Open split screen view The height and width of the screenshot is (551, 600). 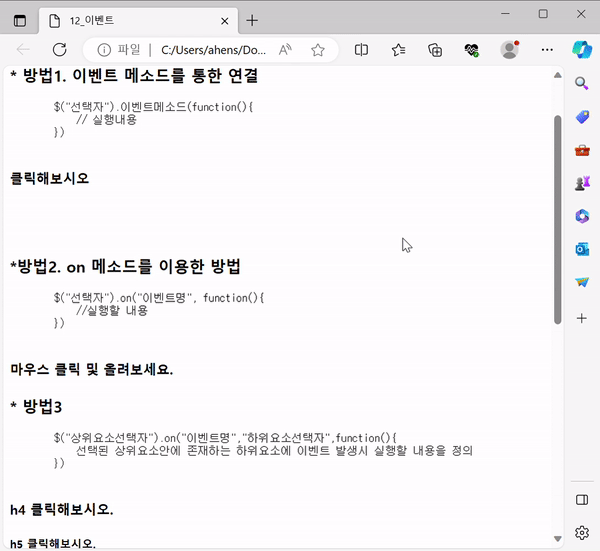361,50
